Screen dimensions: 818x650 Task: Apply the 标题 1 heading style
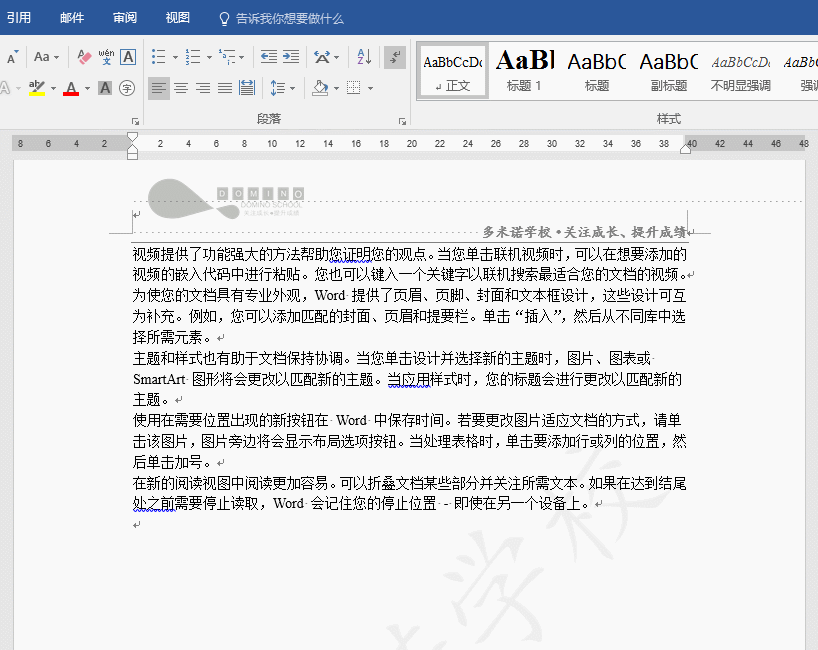point(524,70)
